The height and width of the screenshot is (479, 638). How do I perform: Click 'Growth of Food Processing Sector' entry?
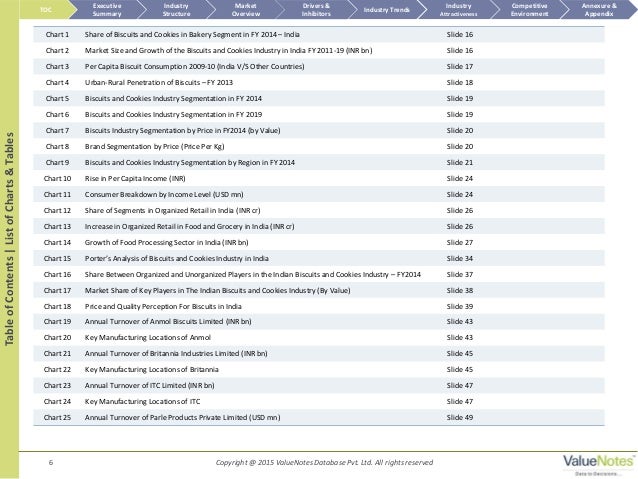tap(166, 243)
